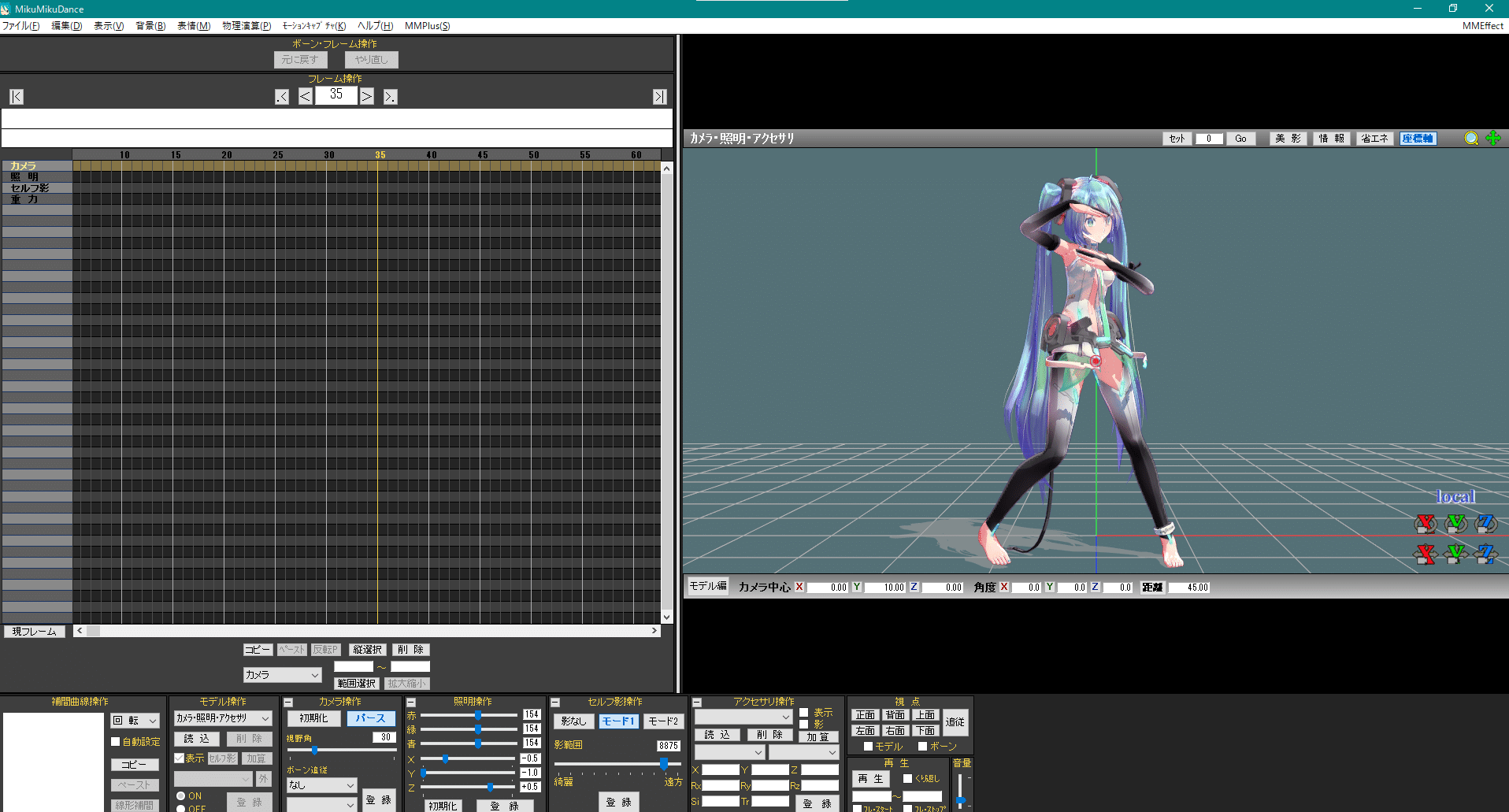Click the upper green Y axis rotation icon
The width and height of the screenshot is (1509, 812).
1456,524
